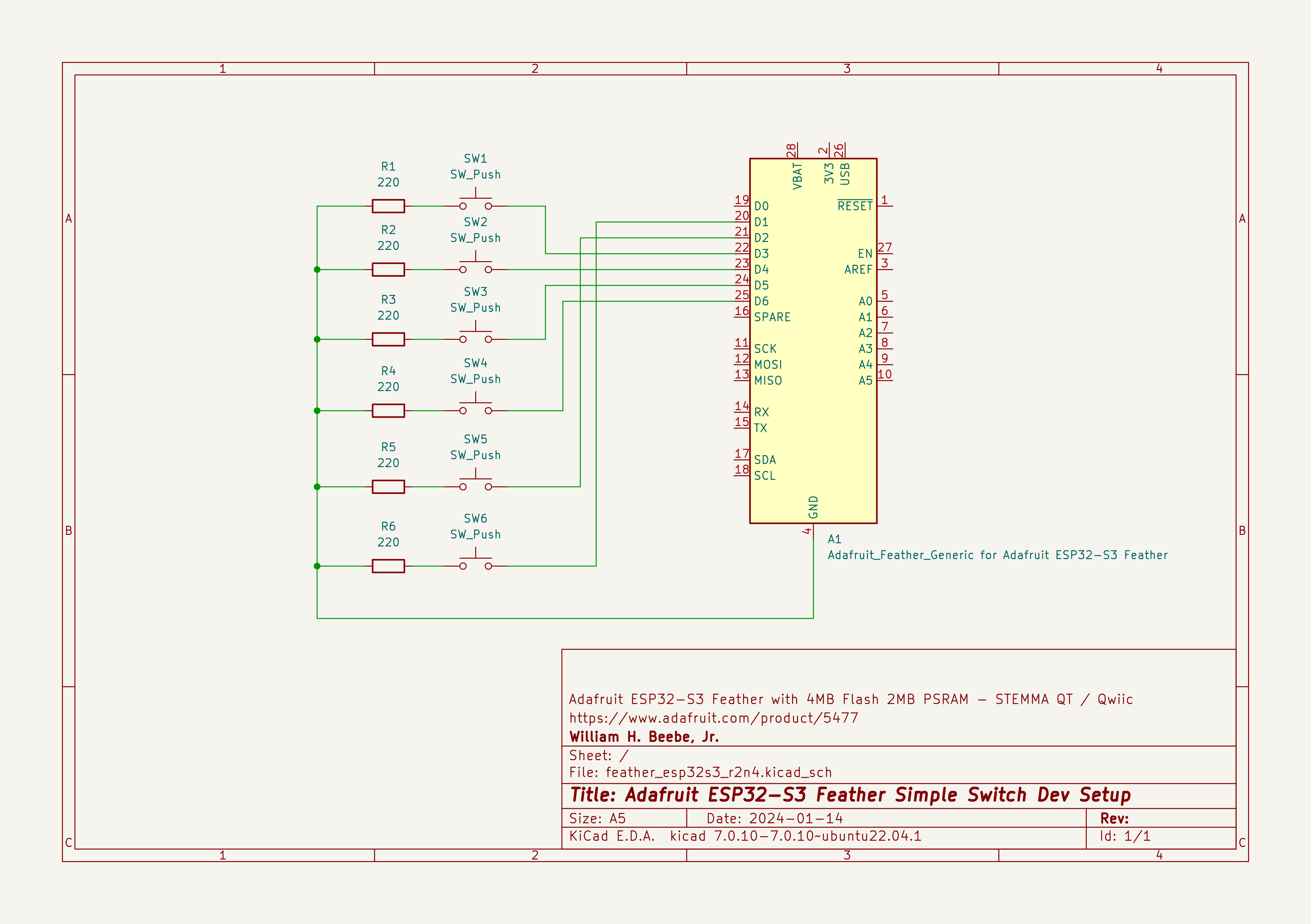The height and width of the screenshot is (924, 1311).
Task: Click the MOSI pin label
Action: pos(768,364)
